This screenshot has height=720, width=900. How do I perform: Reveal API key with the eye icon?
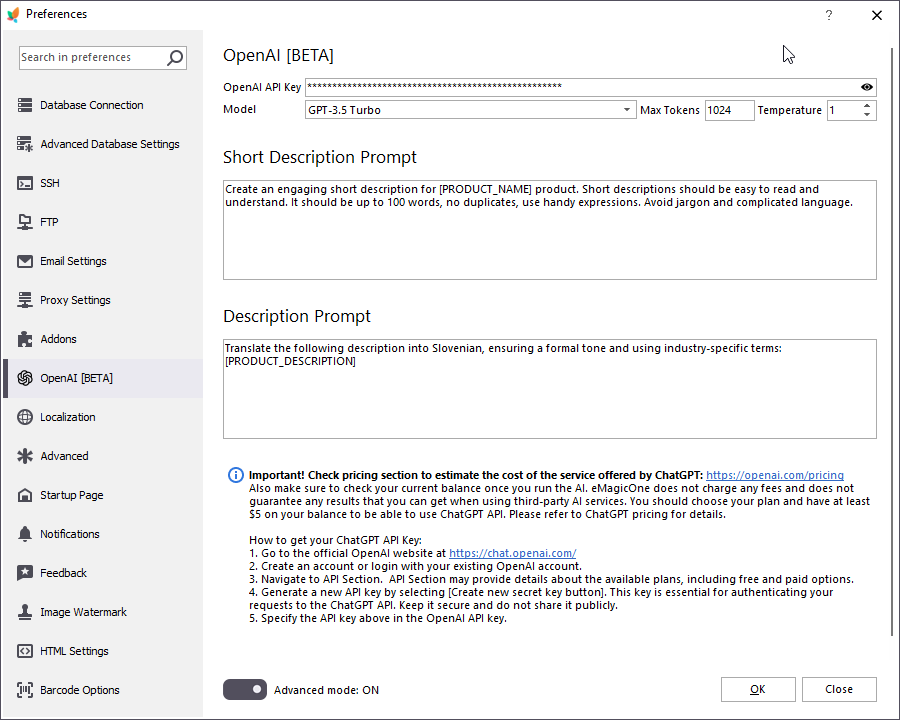867,87
